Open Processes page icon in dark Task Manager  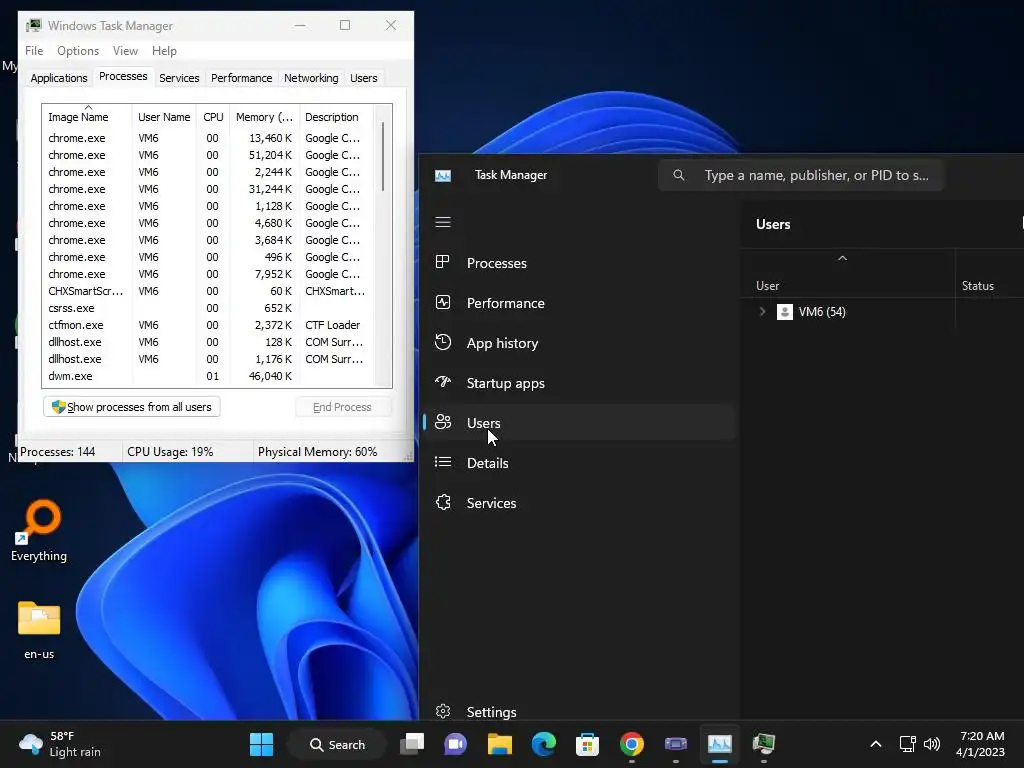(x=443, y=263)
